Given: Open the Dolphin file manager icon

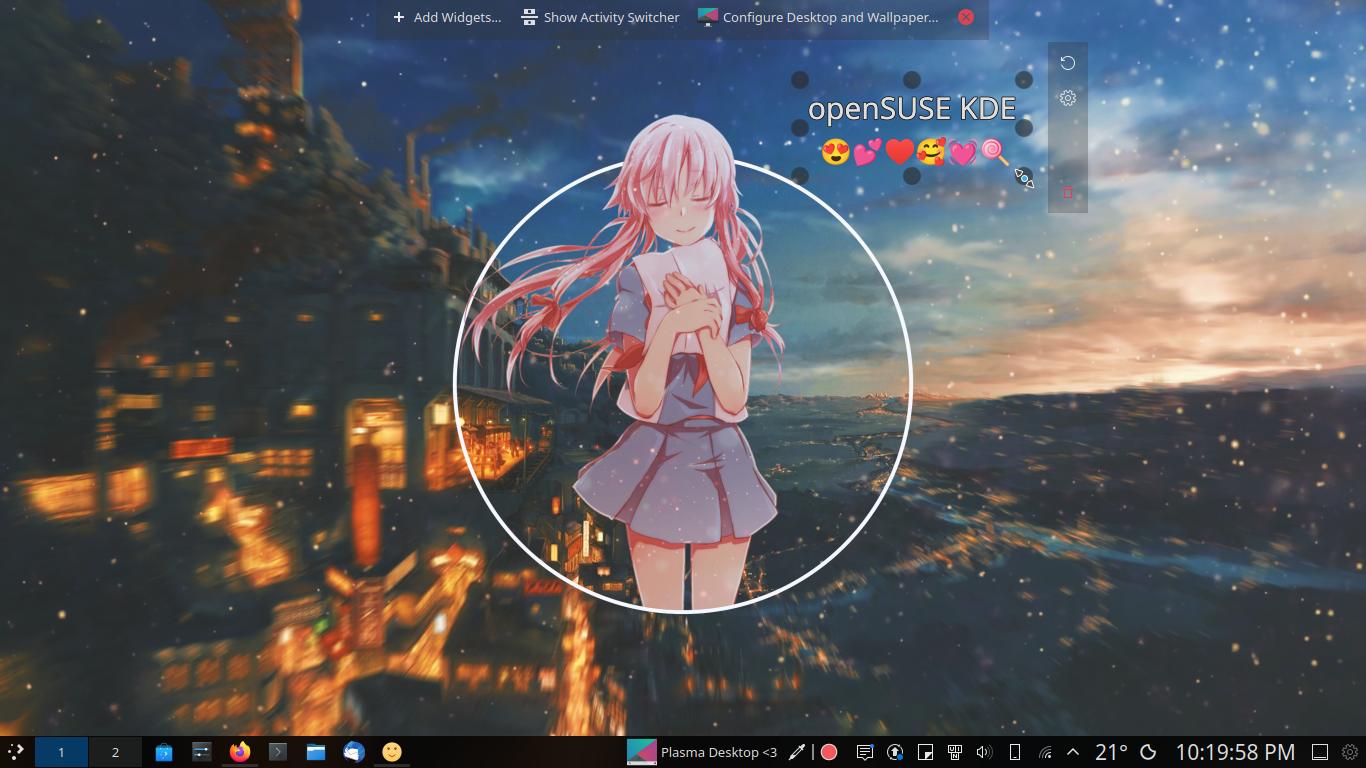Looking at the screenshot, I should [x=316, y=752].
